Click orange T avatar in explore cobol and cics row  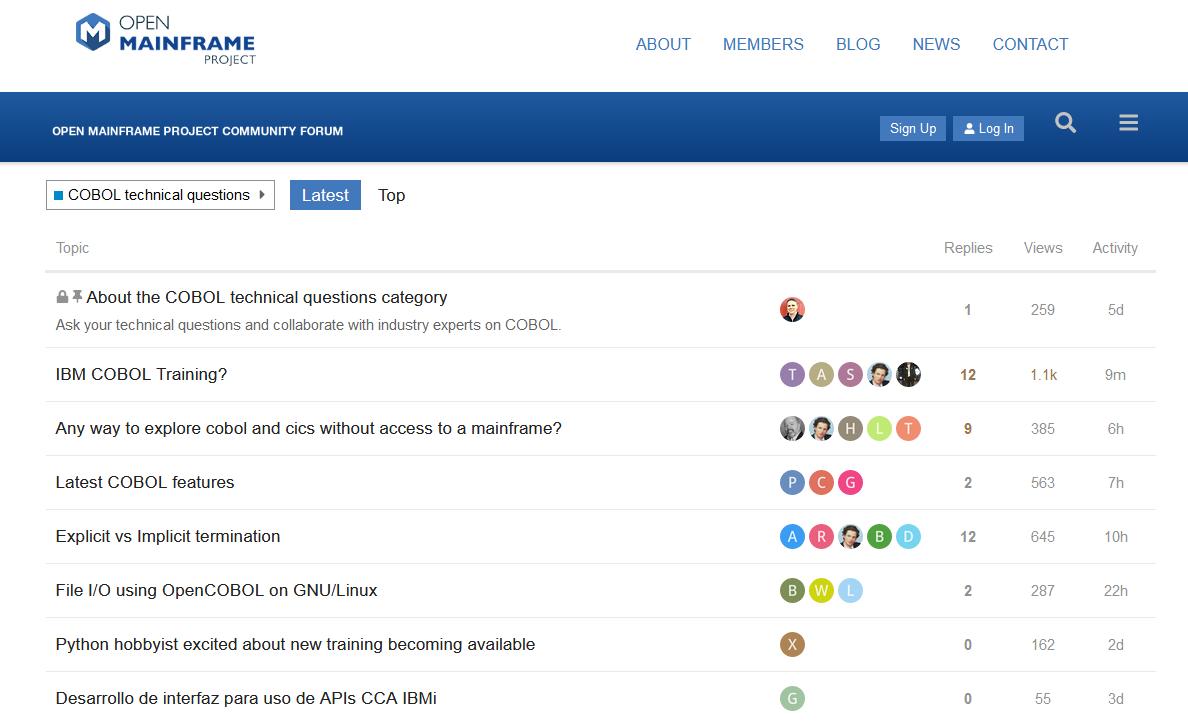pyautogui.click(x=908, y=429)
